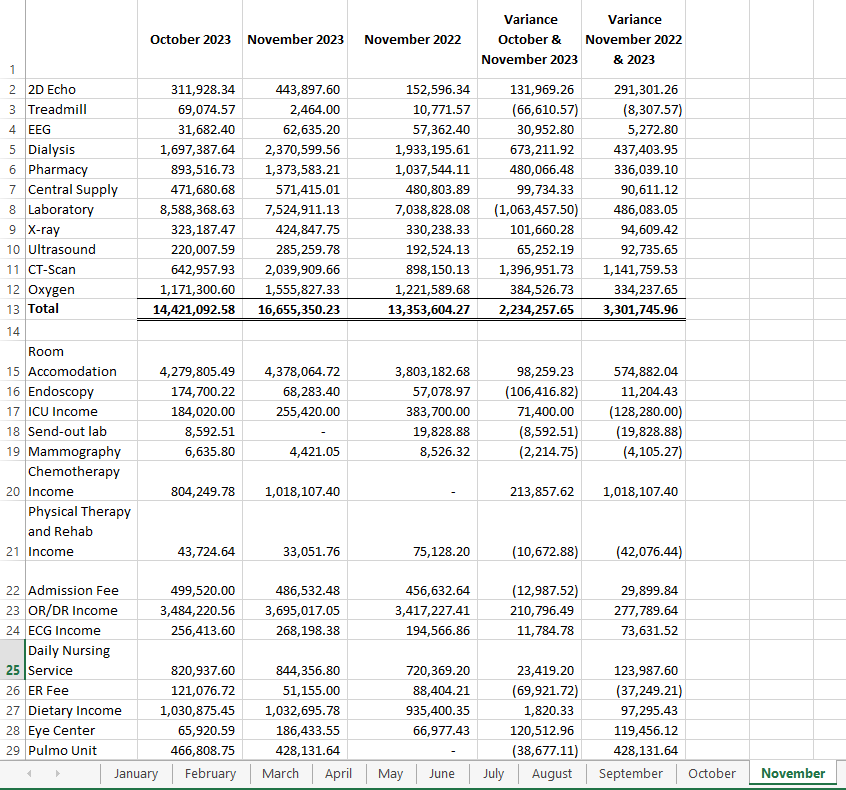Select the OR/DR Income label cell
846x790 pixels.
[x=81, y=610]
